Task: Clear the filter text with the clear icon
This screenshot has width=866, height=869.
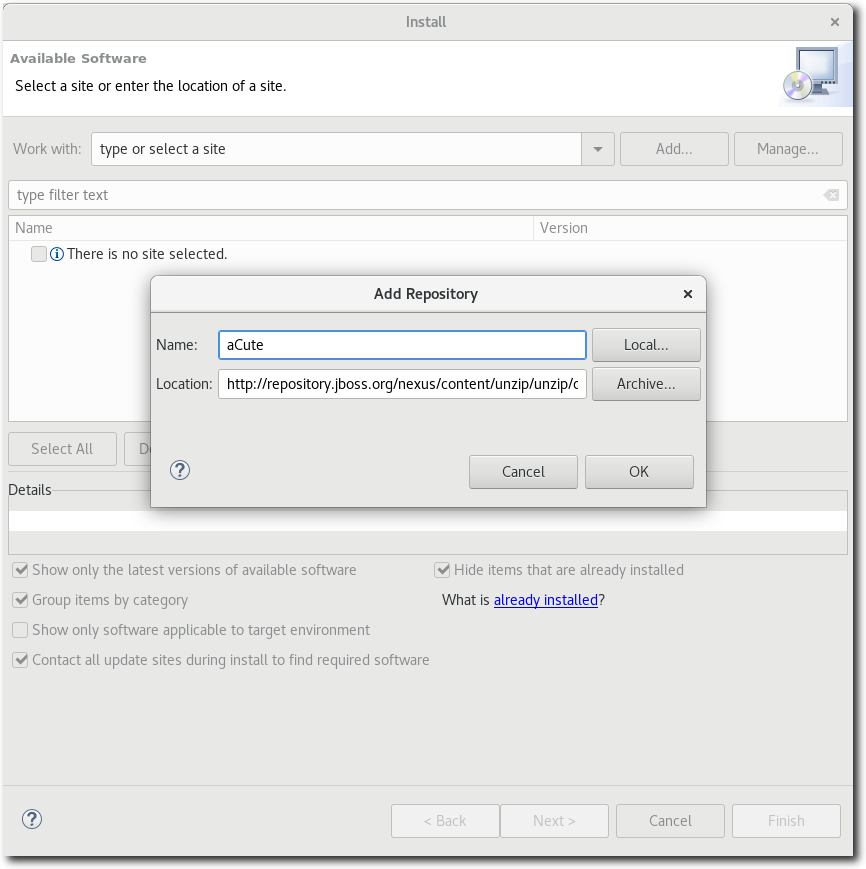Action: pos(831,195)
